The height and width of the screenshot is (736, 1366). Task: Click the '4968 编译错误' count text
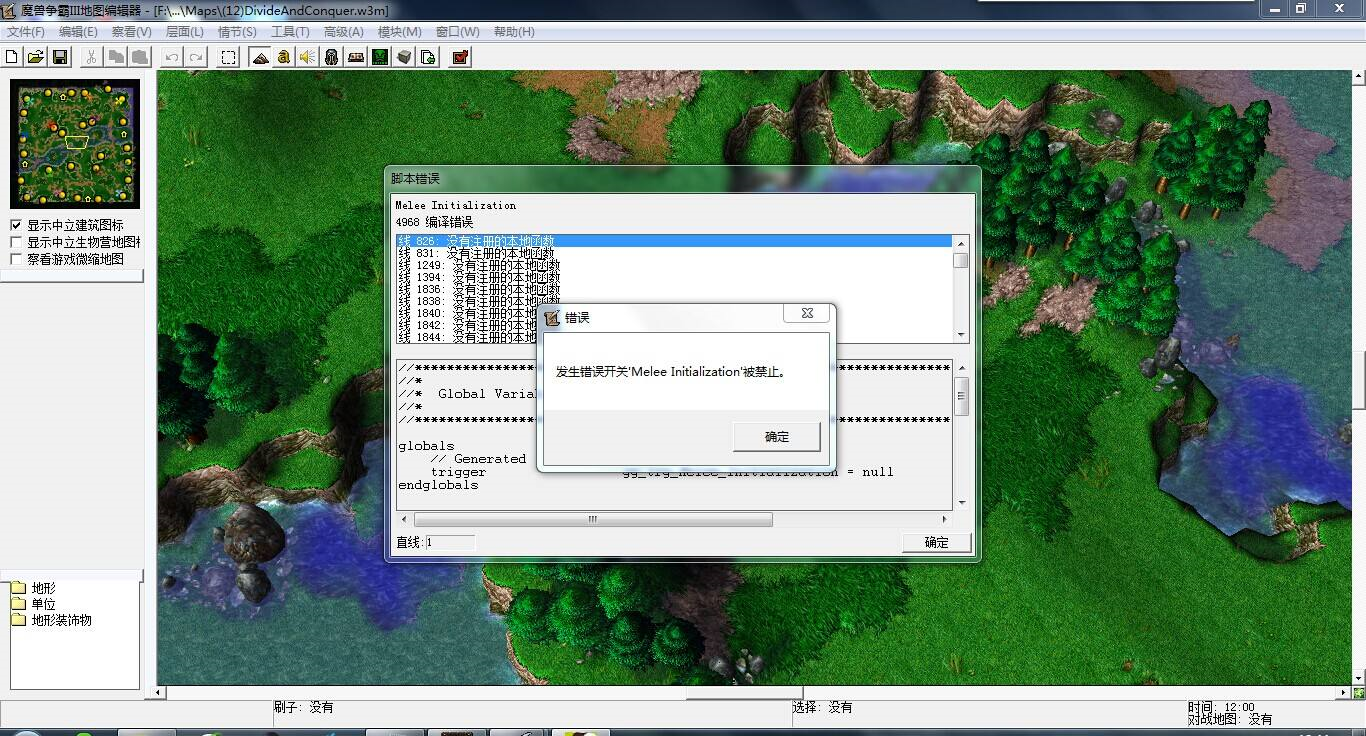[434, 222]
